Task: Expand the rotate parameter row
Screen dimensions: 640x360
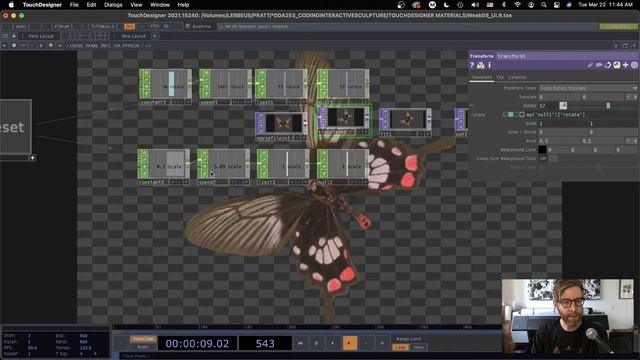Action: point(473,106)
